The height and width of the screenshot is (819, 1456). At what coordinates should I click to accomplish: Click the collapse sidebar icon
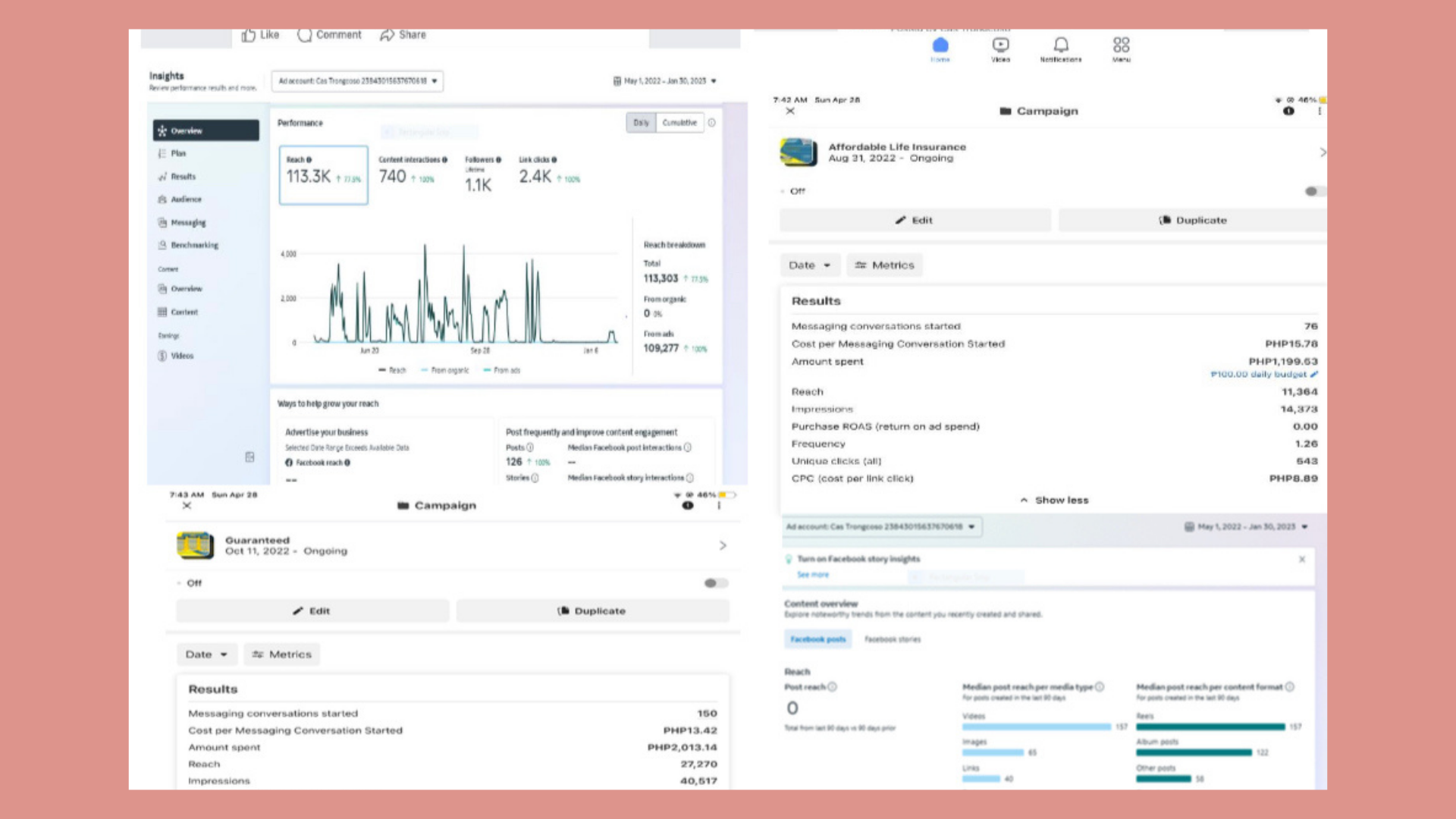(249, 457)
